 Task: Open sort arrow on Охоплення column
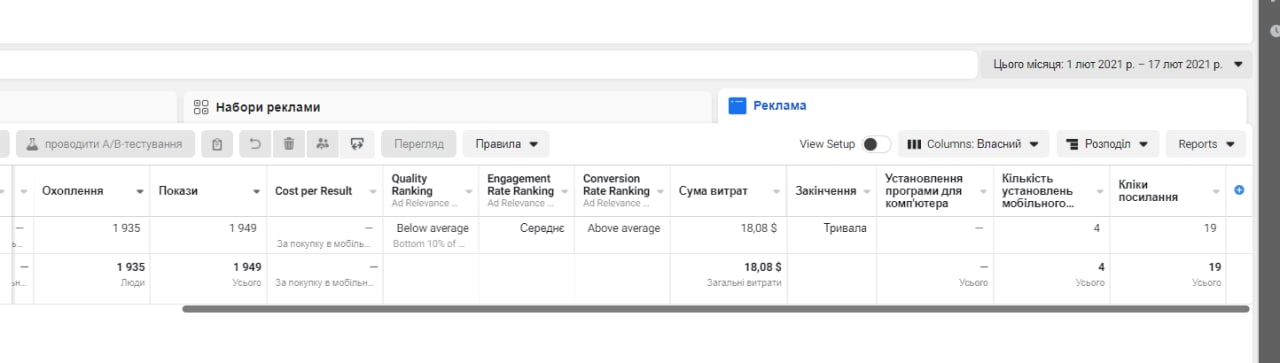[139, 191]
